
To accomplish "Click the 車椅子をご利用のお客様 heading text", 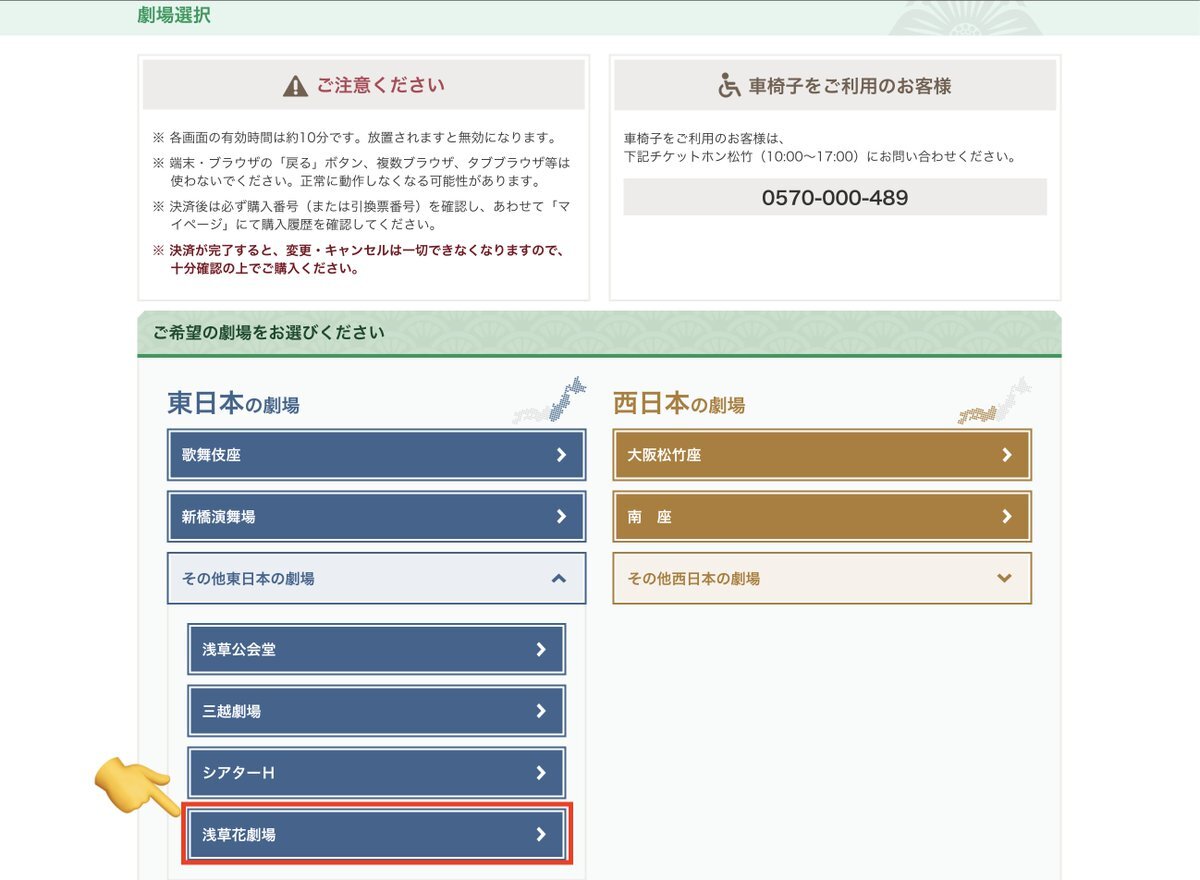I will click(x=850, y=86).
